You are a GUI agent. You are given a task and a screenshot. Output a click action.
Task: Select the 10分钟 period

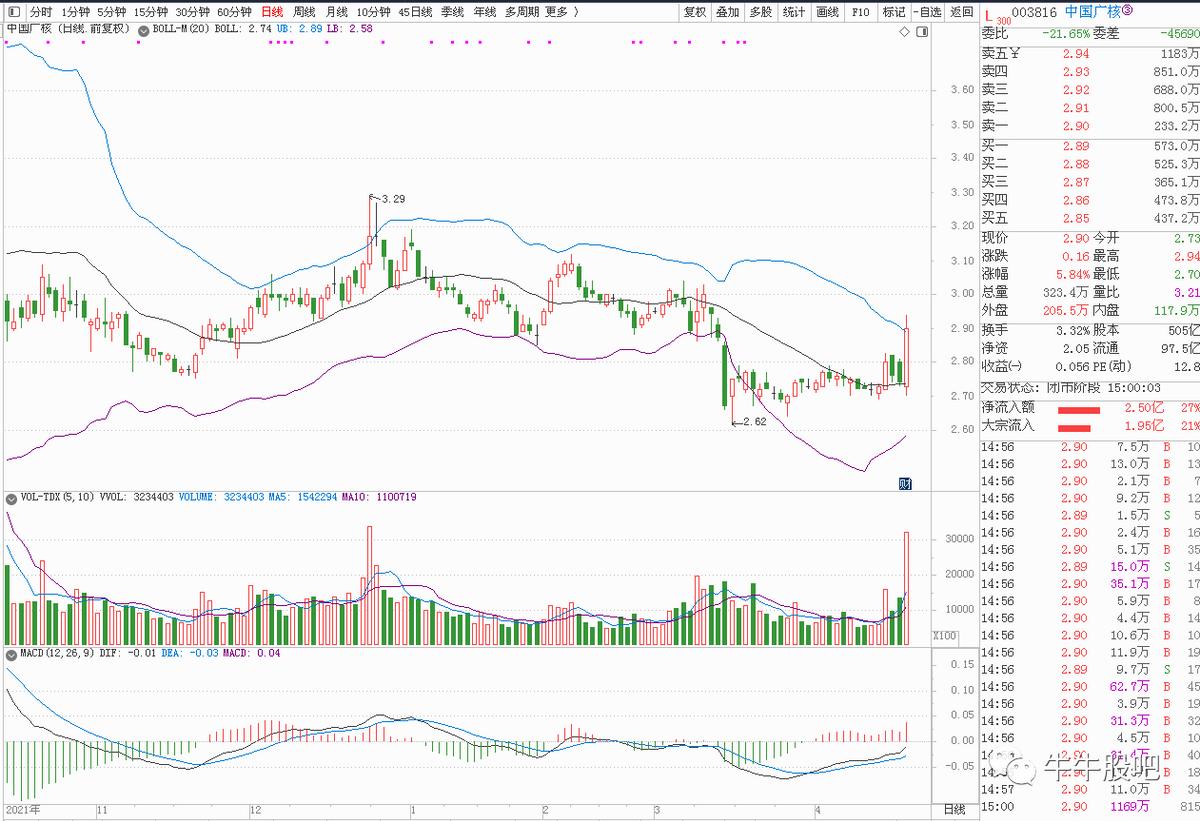click(x=373, y=12)
